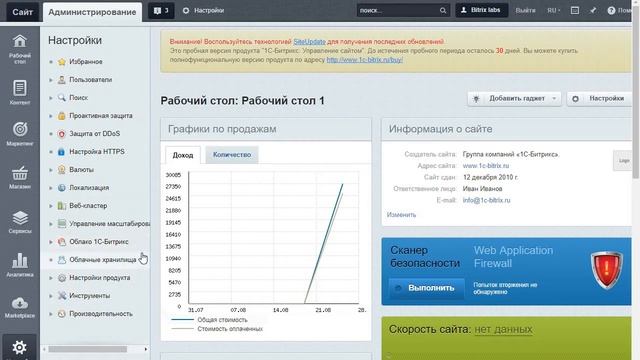640x360 pixels.
Task: Open the Marketplace cloud icon
Action: 20,303
